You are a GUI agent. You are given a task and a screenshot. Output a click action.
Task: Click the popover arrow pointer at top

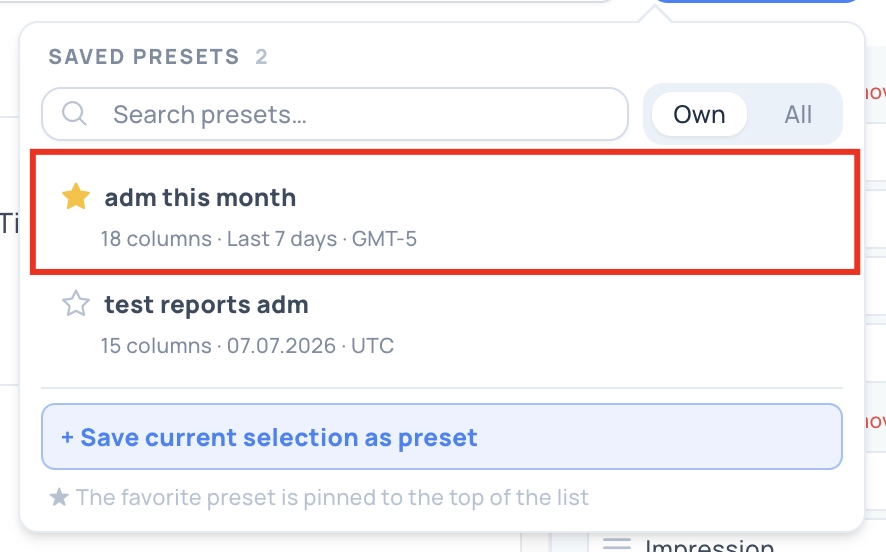pos(655,14)
